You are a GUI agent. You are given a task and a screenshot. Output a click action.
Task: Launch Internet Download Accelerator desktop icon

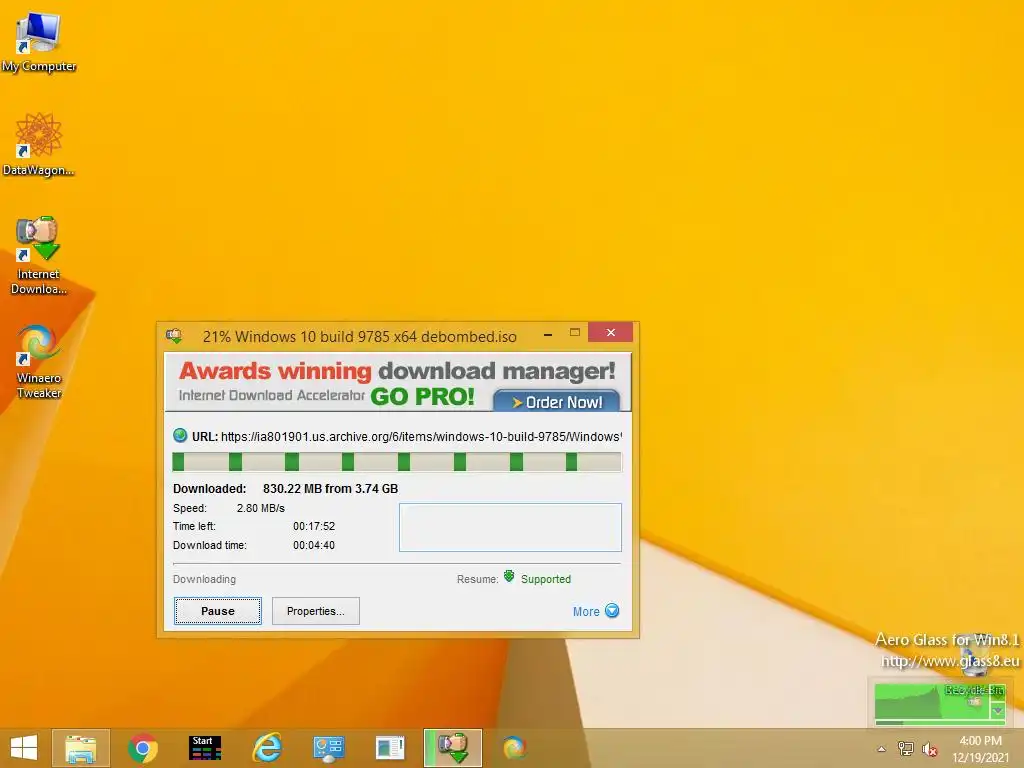39,255
